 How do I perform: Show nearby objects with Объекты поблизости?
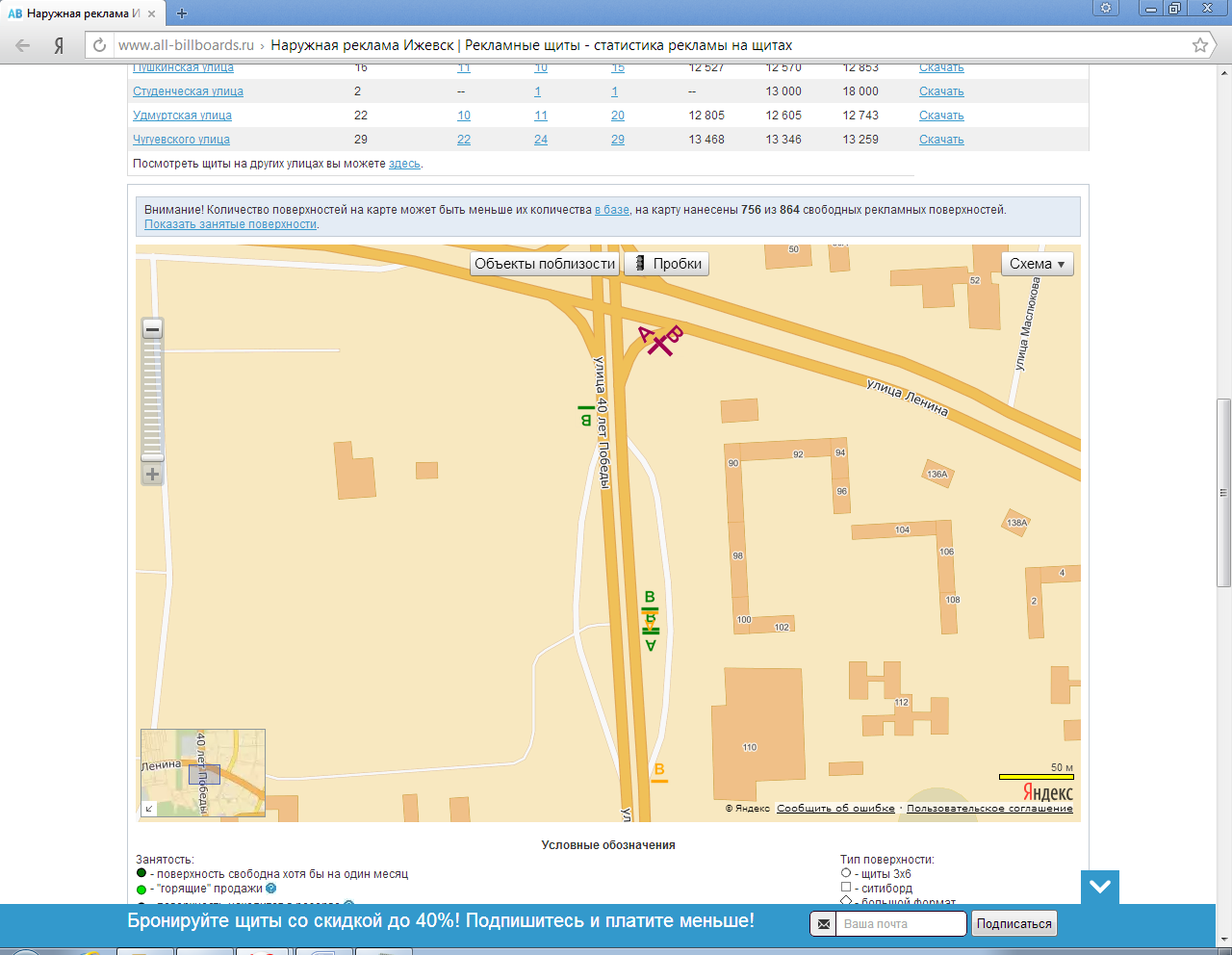click(x=545, y=264)
